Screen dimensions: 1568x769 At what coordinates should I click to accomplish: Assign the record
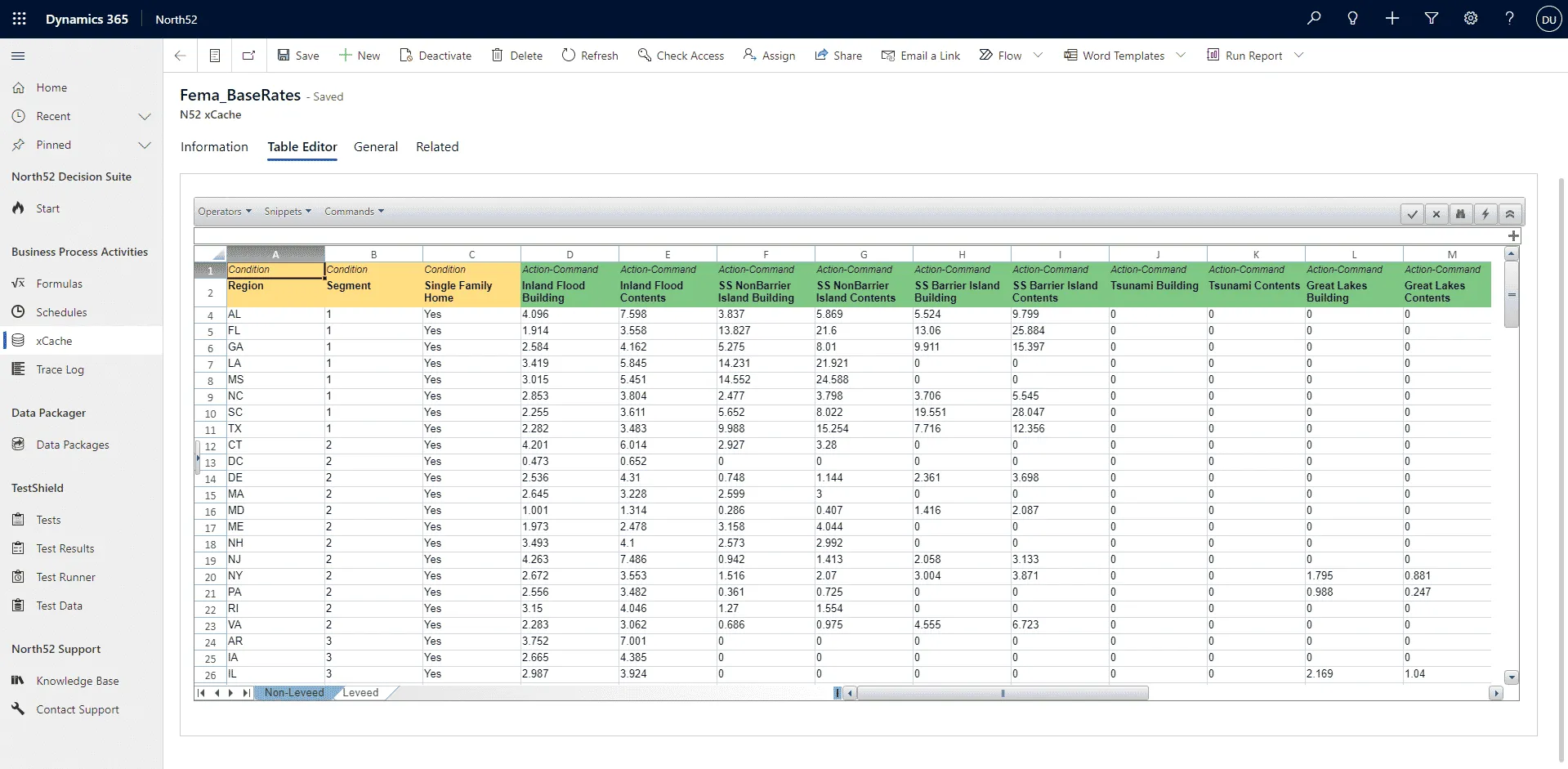[769, 56]
